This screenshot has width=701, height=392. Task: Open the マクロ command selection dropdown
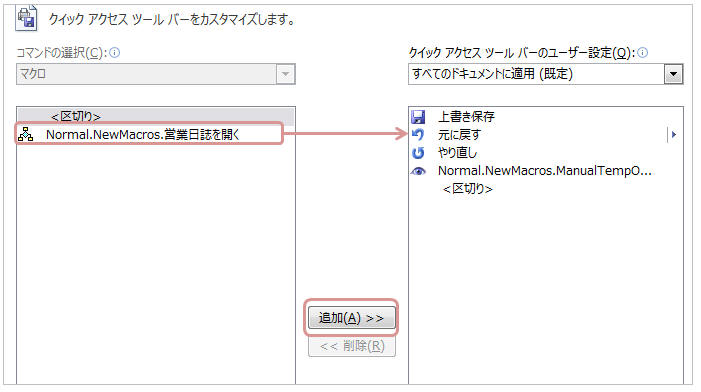[x=156, y=74]
